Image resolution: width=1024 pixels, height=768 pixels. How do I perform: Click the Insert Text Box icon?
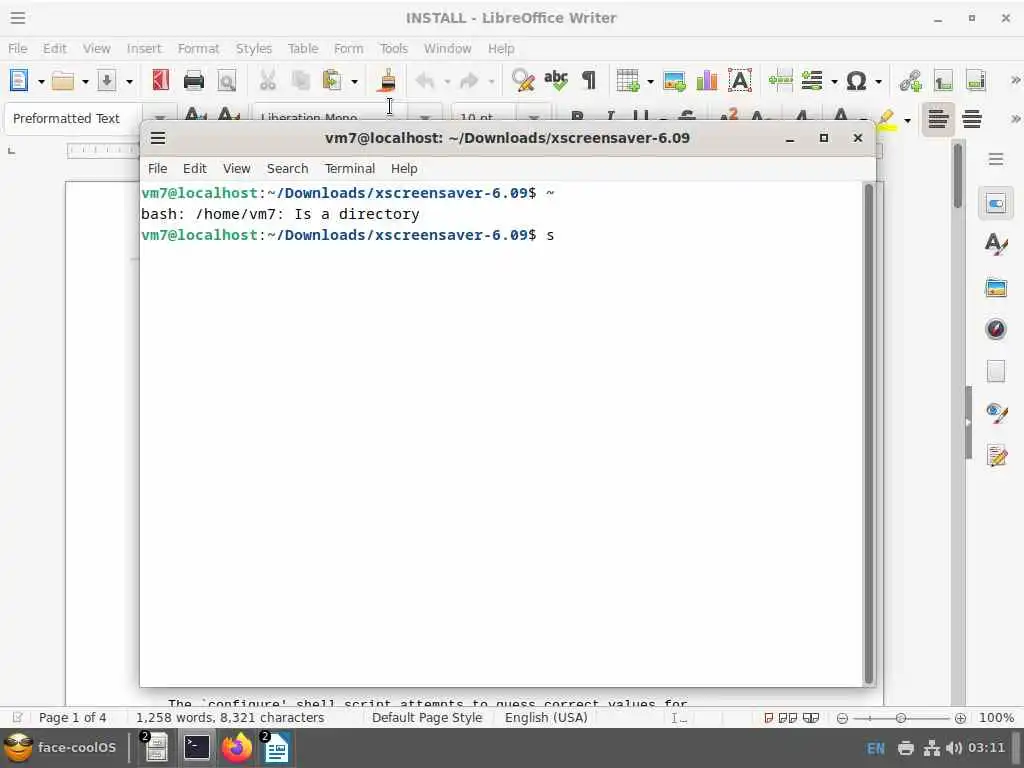pyautogui.click(x=740, y=80)
